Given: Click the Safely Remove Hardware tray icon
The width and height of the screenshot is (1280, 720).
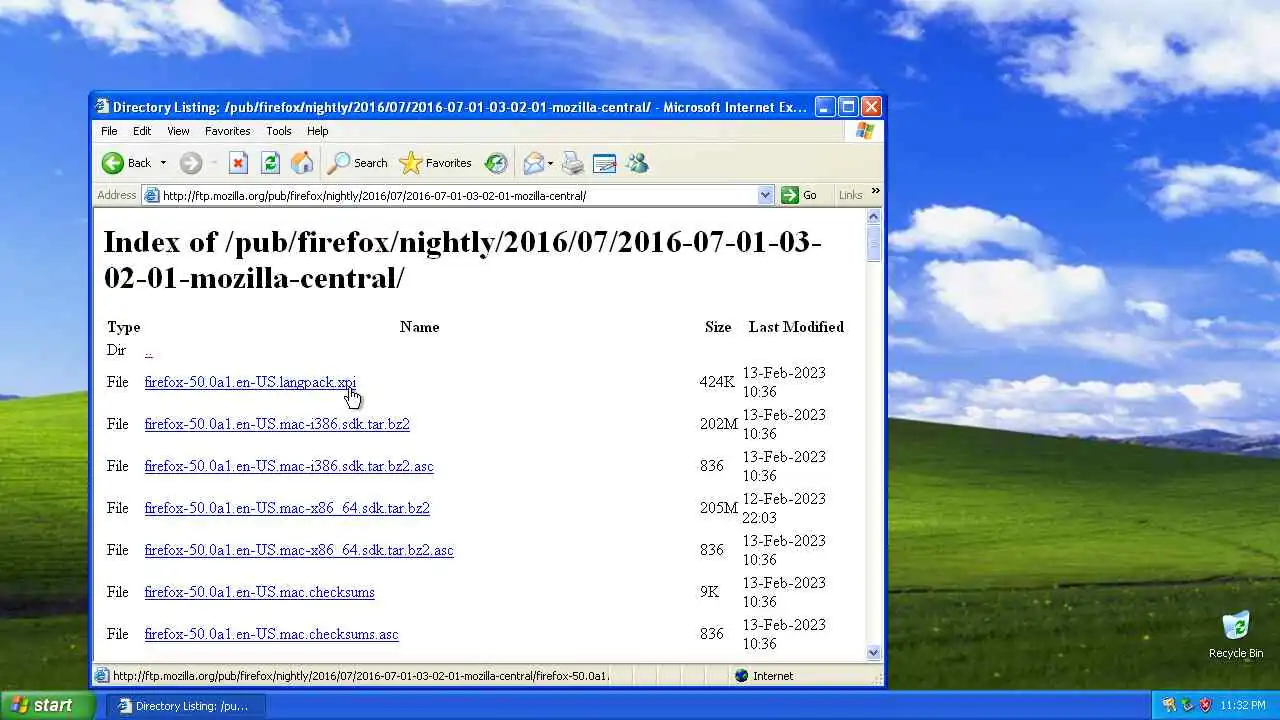Looking at the screenshot, I should (x=1187, y=705).
